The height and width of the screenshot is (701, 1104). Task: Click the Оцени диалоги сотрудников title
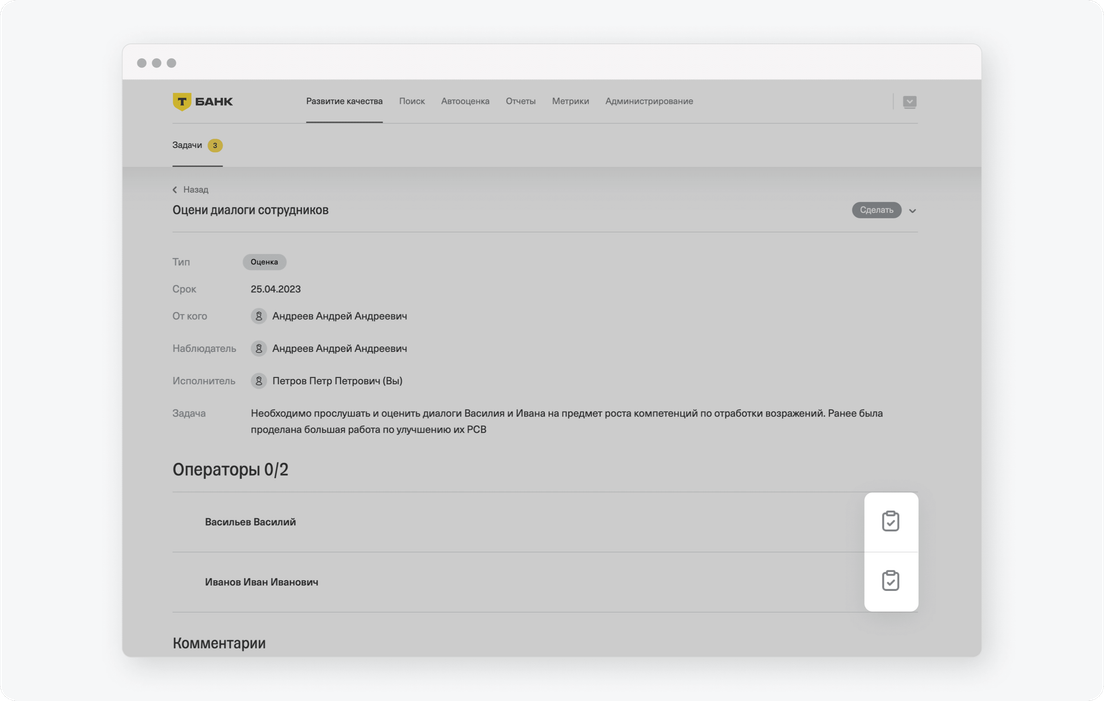click(251, 210)
